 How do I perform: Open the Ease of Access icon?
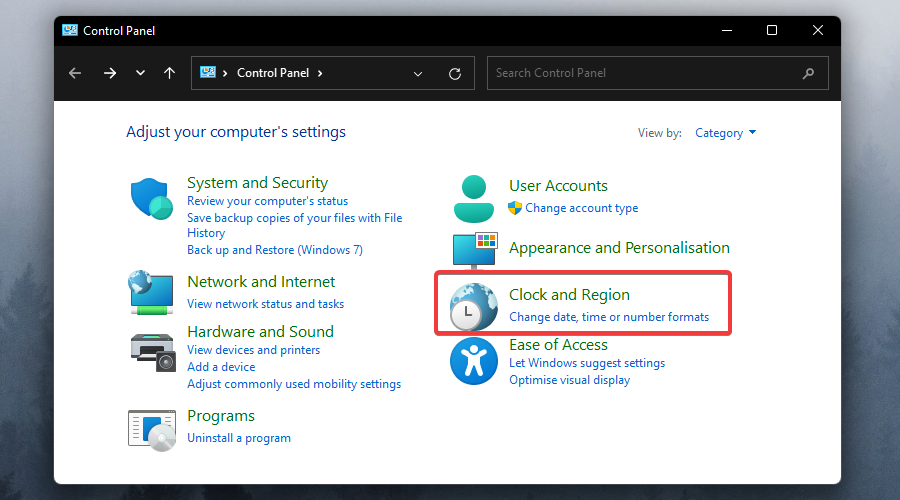click(x=474, y=361)
